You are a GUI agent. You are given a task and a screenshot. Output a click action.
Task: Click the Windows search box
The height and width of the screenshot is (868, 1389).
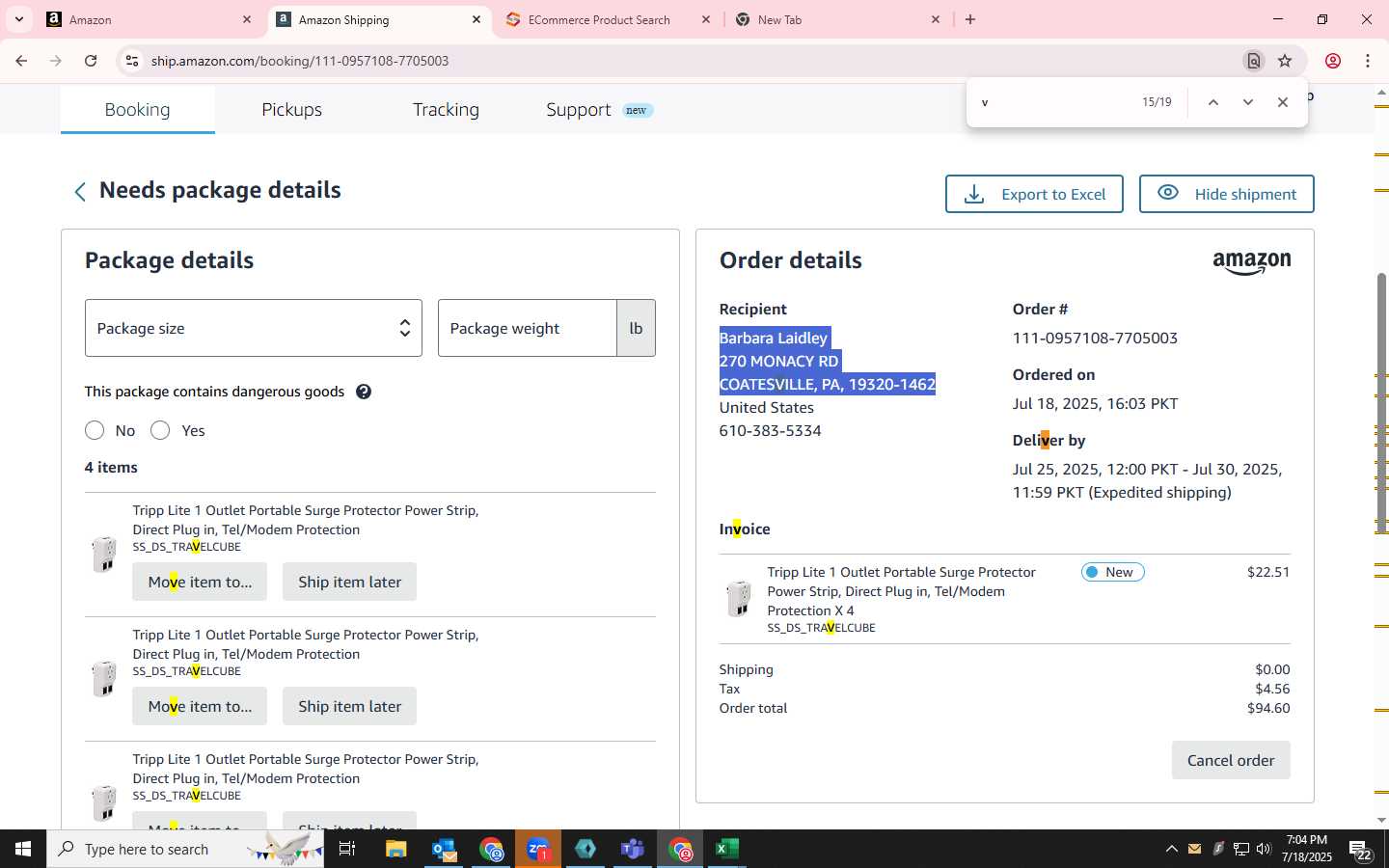pyautogui.click(x=183, y=849)
